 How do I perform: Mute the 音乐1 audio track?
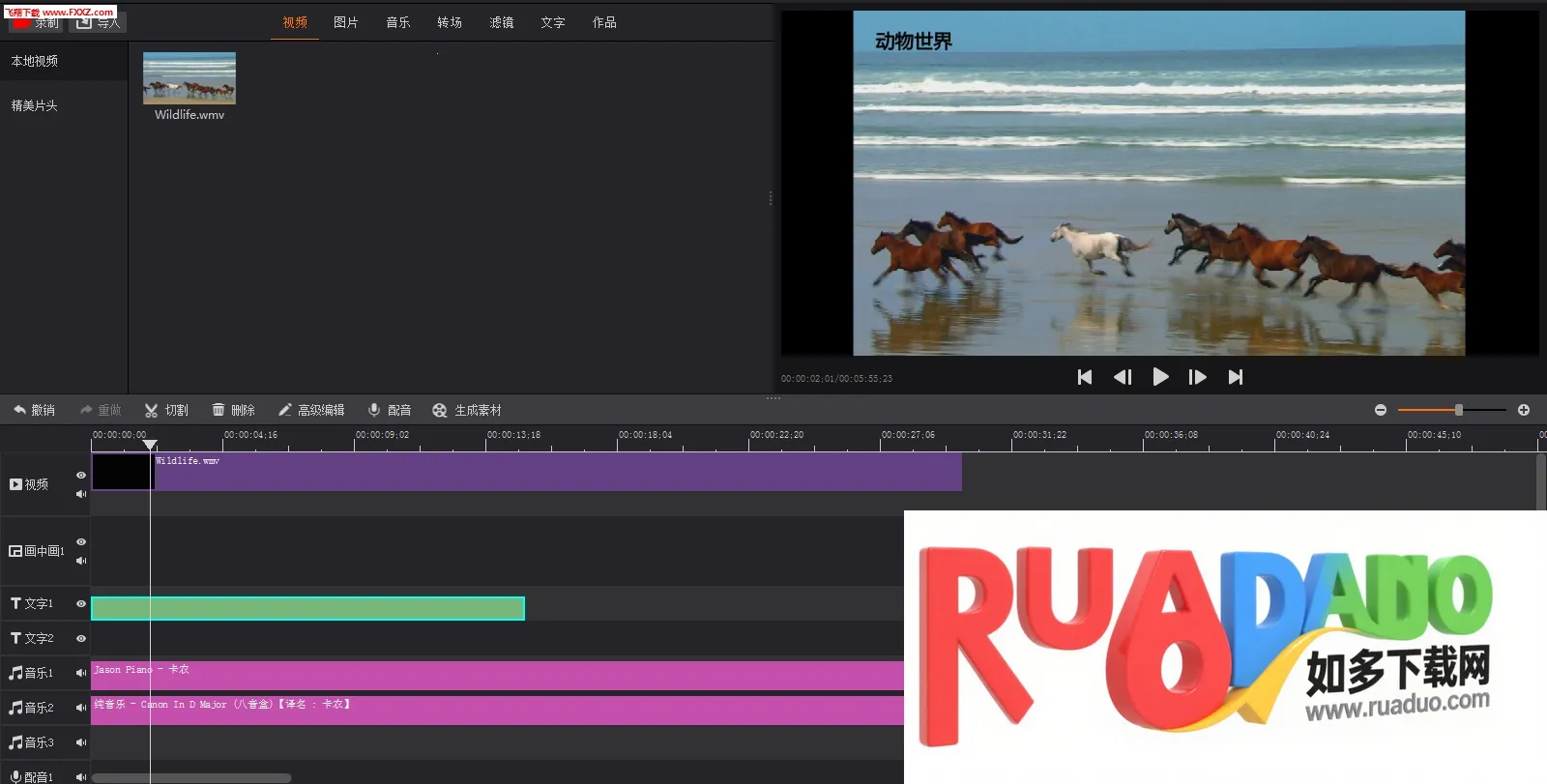point(81,673)
